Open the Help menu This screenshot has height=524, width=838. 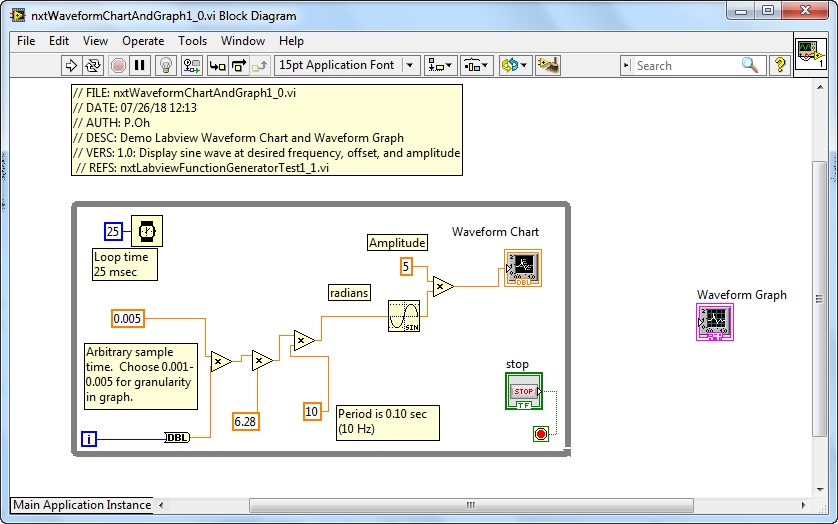[x=291, y=41]
